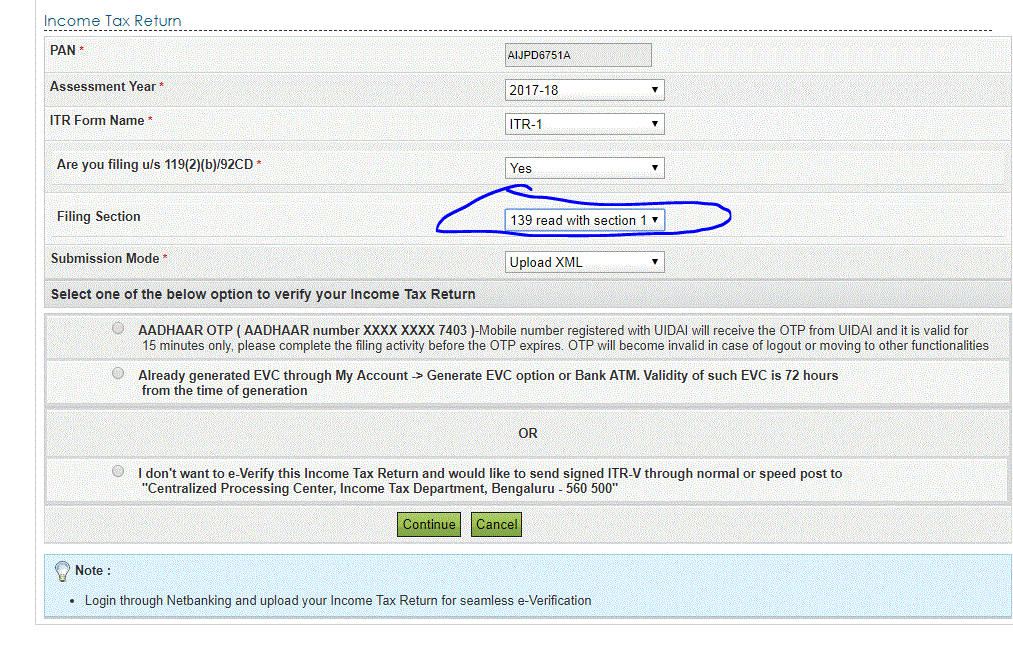Open the ITR Form Name dropdown
Screen dimensions: 1013x653
584,123
